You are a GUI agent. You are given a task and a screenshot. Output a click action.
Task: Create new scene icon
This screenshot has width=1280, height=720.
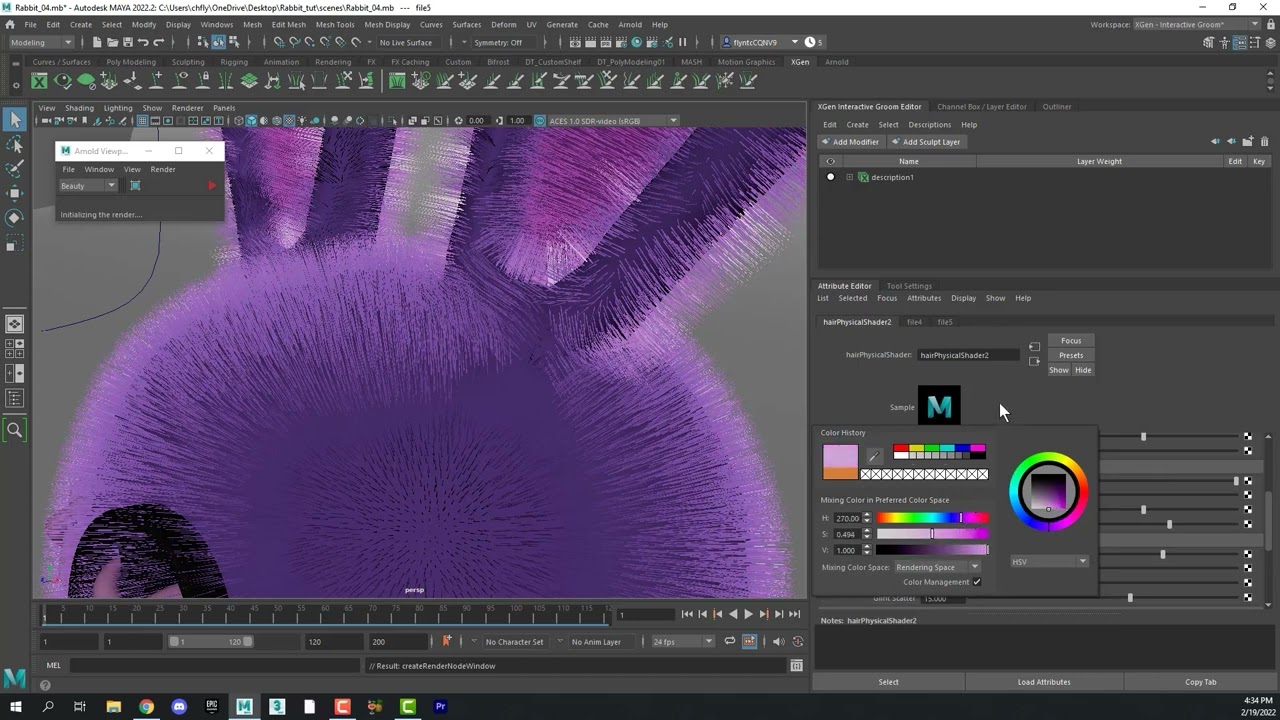(x=97, y=42)
